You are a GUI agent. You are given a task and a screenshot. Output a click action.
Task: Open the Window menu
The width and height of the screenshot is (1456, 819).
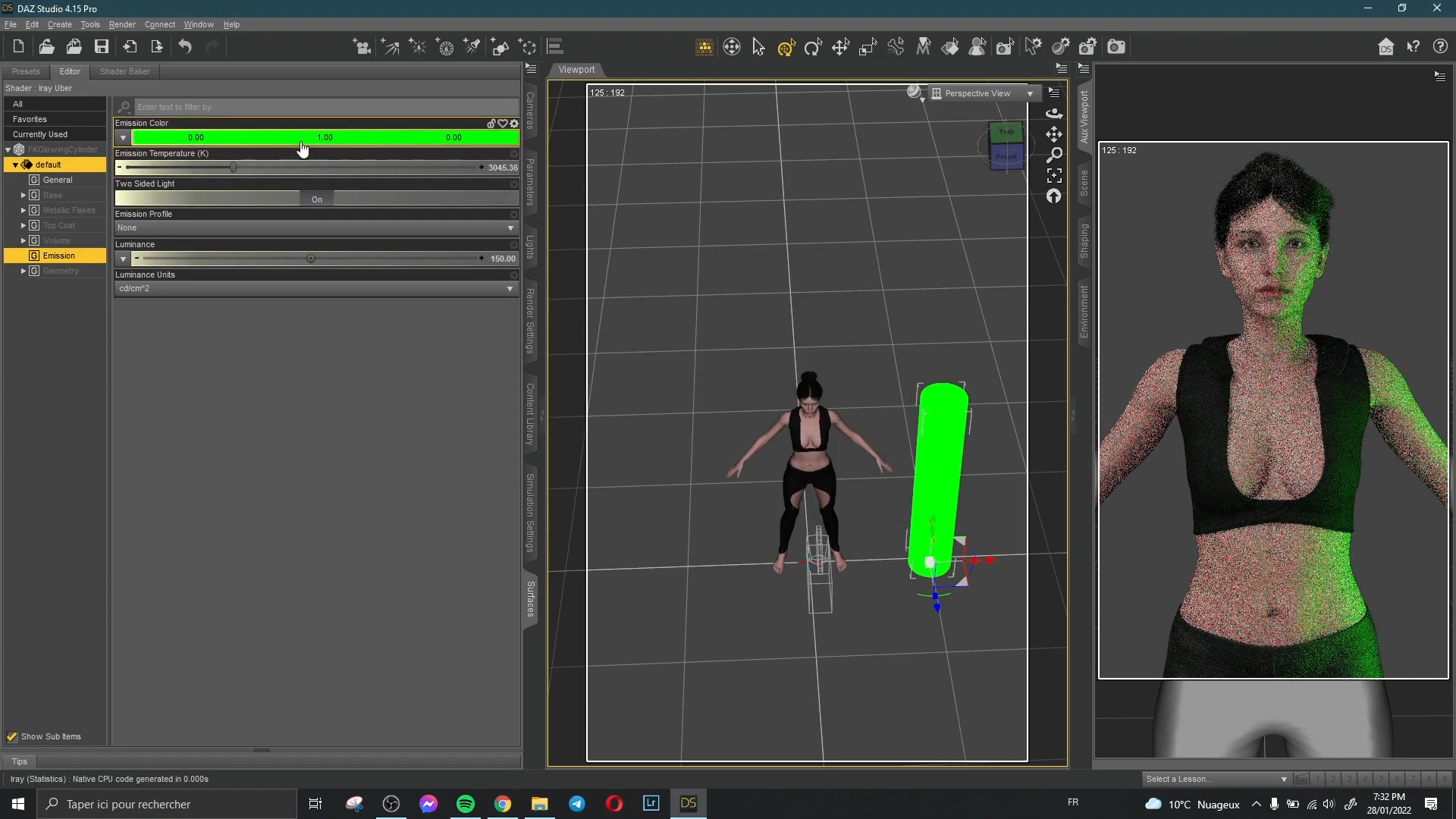click(199, 24)
